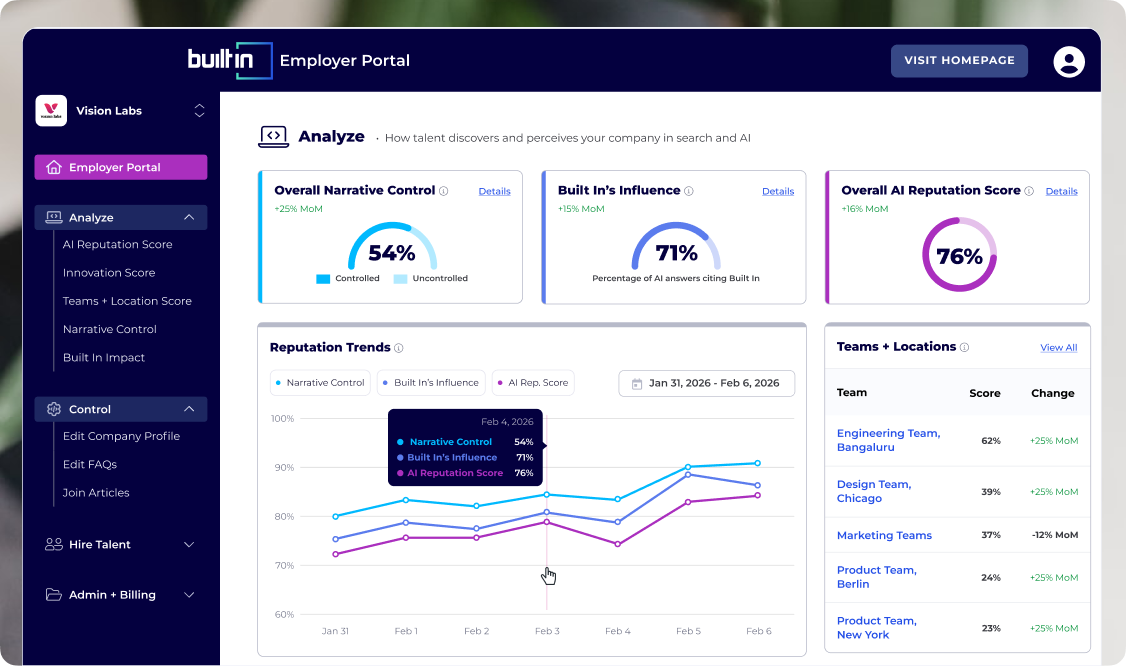Open Product Team, New York link

click(877, 628)
